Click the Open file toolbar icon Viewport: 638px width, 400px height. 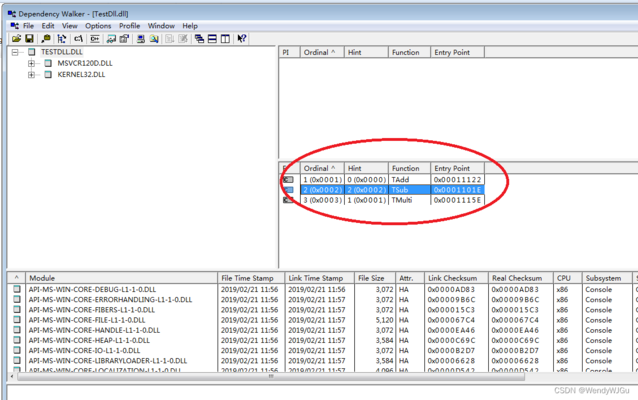click(16, 39)
